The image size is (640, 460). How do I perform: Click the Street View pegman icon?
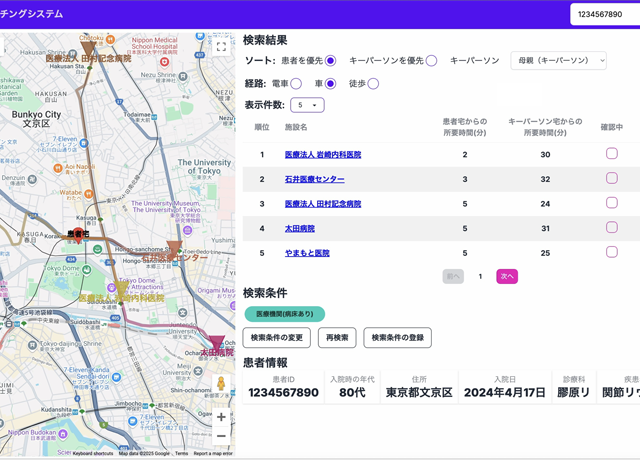point(221,385)
